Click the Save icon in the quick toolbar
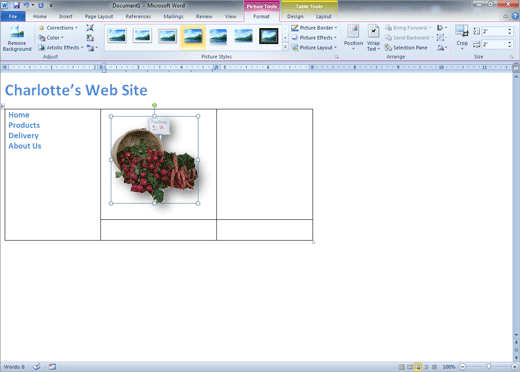 pos(16,5)
